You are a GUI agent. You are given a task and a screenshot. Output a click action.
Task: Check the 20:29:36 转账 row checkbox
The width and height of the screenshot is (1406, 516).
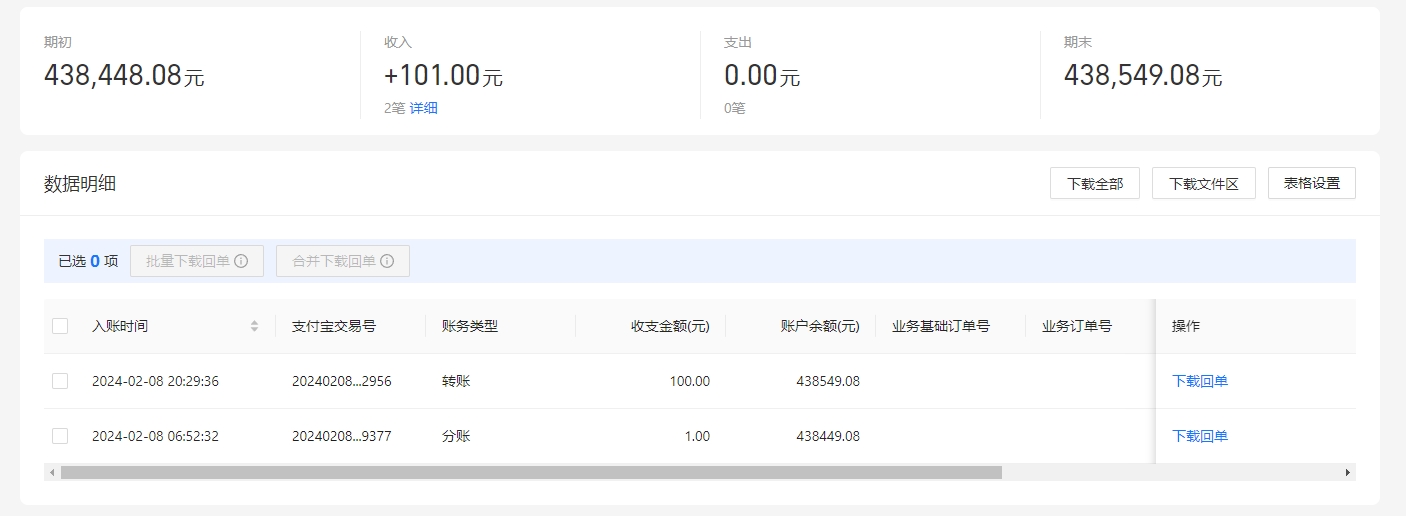point(60,381)
